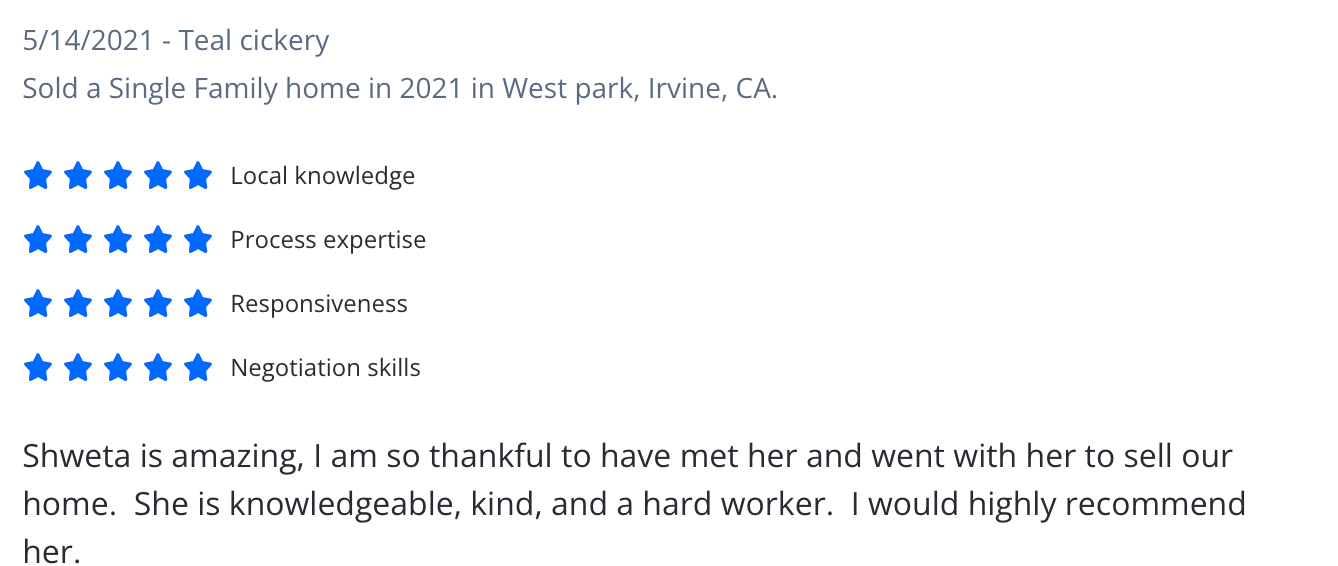Click the Responsiveness label
The height and width of the screenshot is (566, 1338).
coord(319,304)
